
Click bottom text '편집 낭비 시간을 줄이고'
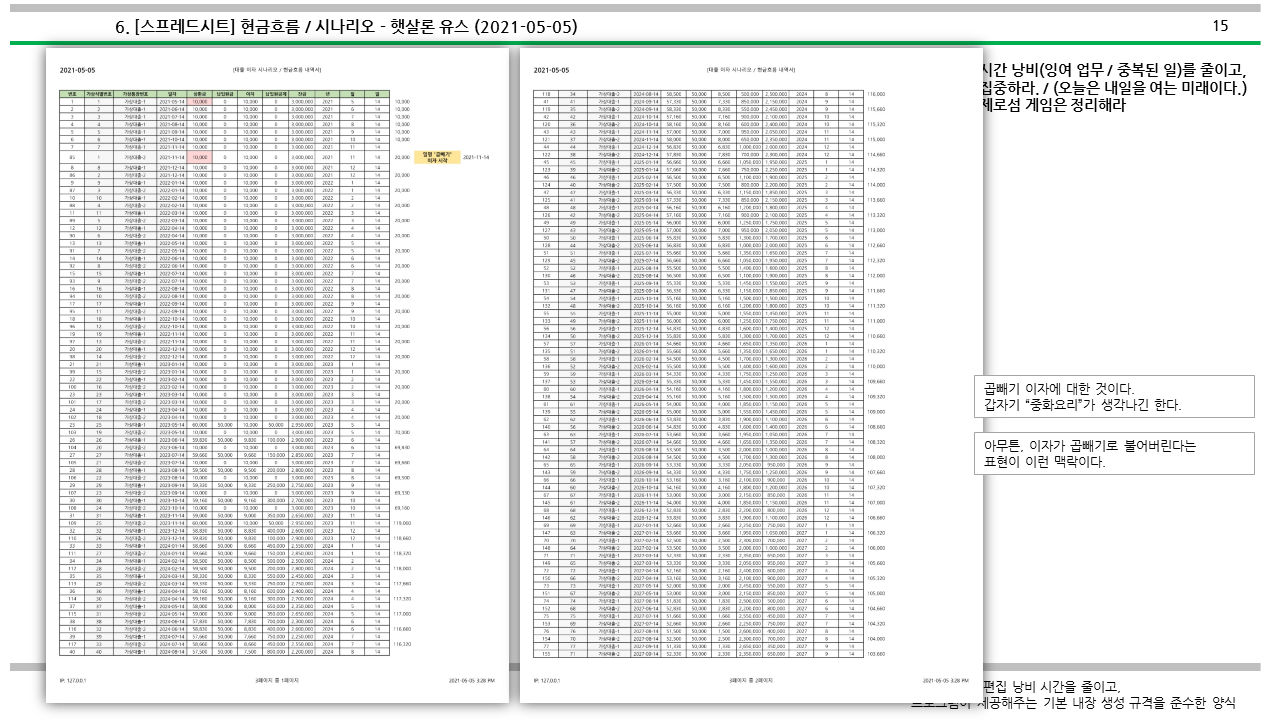pyautogui.click(x=1052, y=685)
